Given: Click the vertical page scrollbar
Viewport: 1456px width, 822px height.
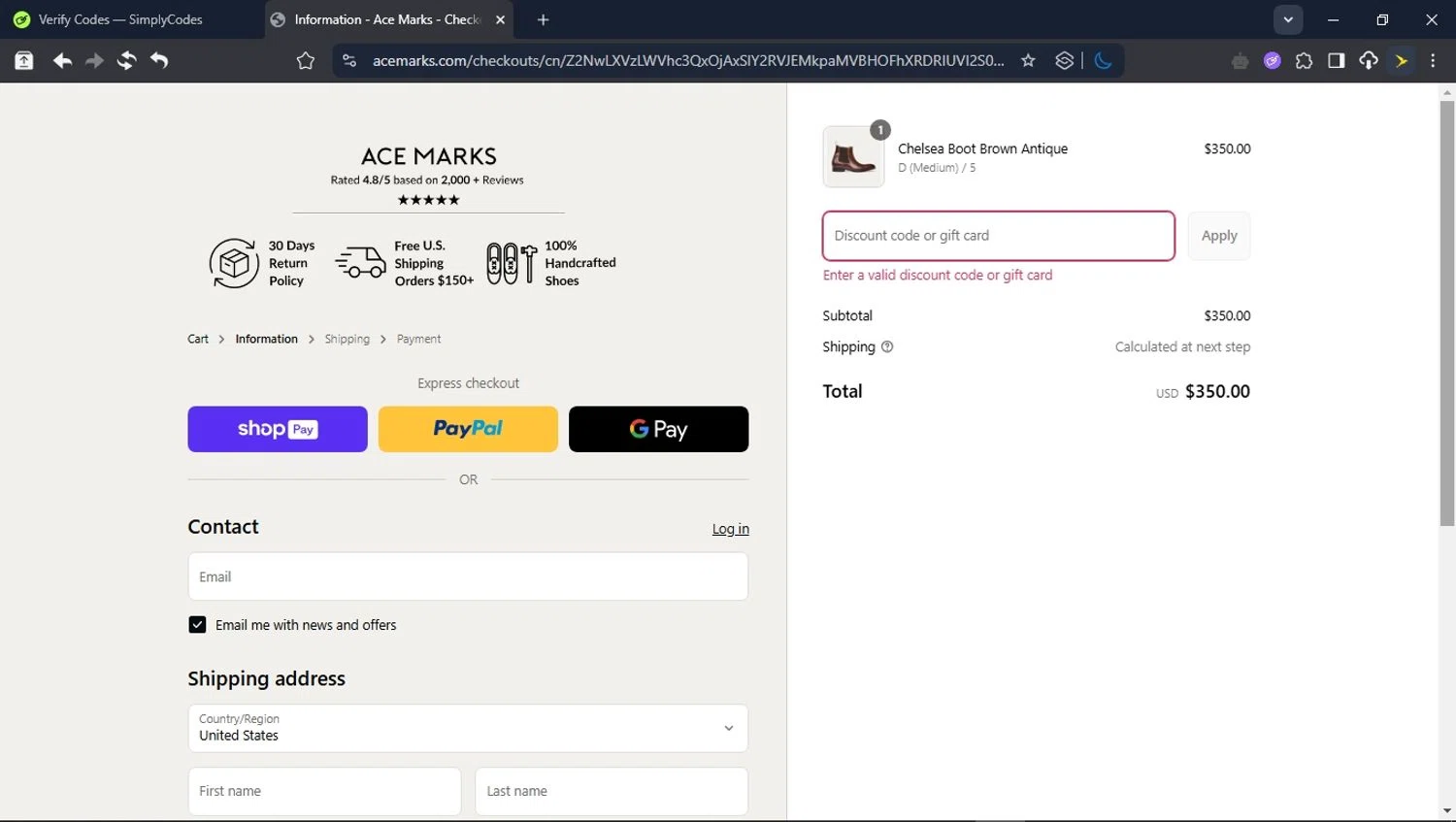Looking at the screenshot, I should coord(1447,313).
